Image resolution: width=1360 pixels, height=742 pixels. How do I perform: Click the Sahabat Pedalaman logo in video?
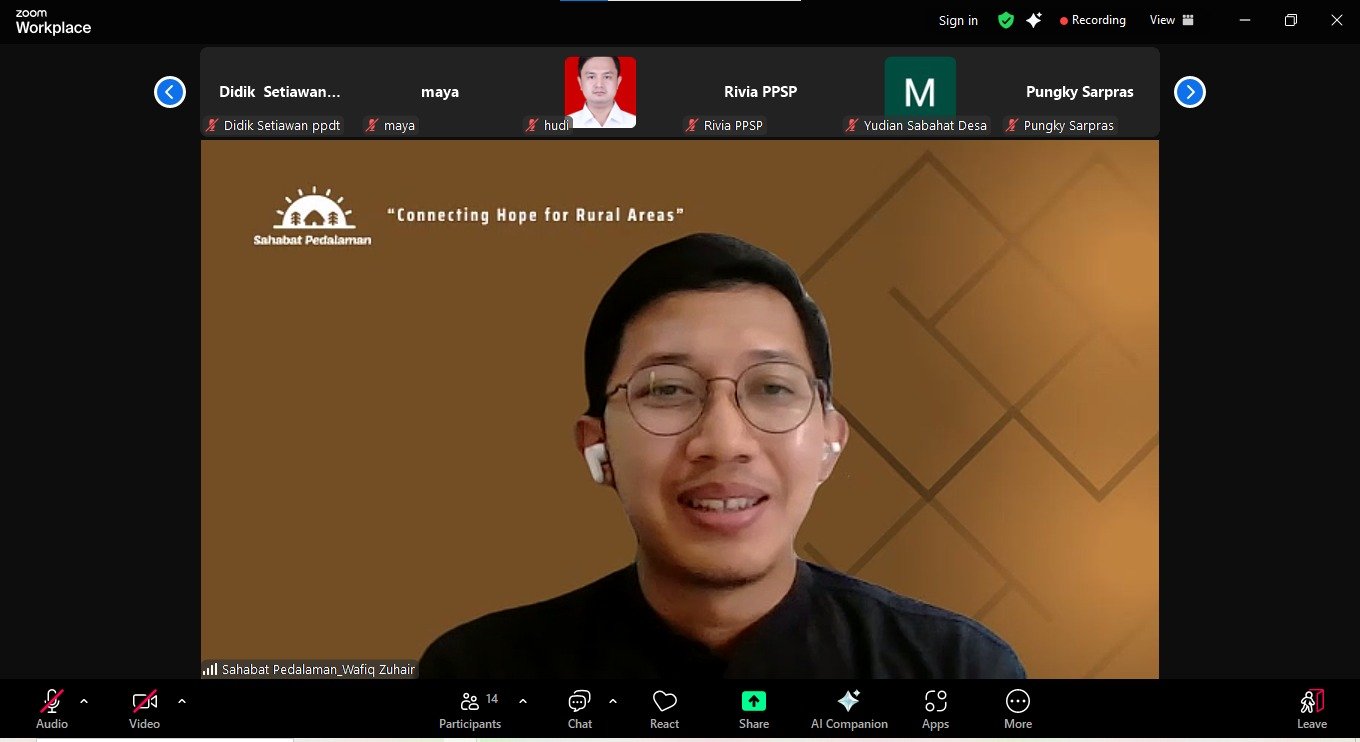click(312, 216)
